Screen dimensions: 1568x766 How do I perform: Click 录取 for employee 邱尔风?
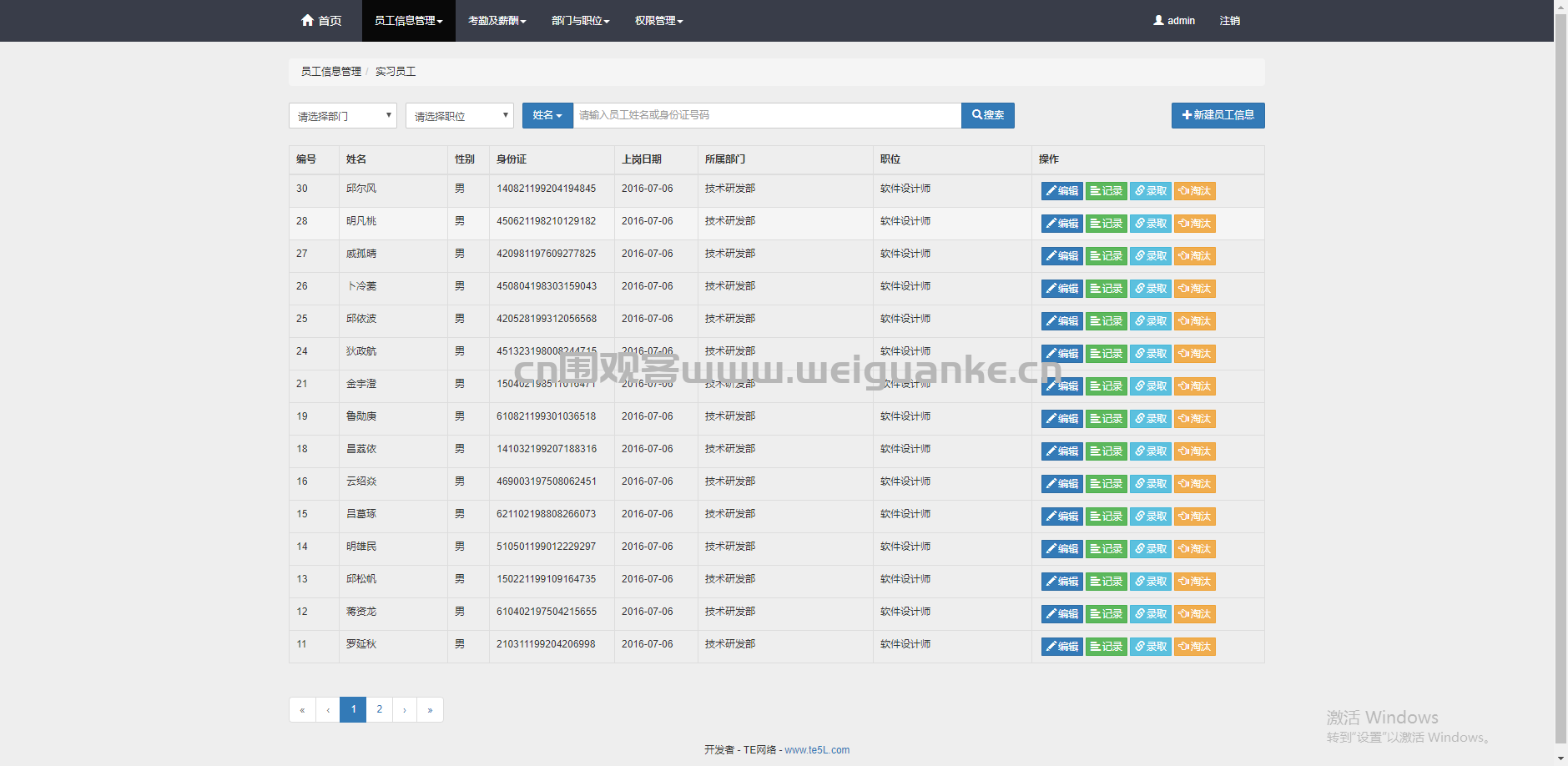point(1151,191)
